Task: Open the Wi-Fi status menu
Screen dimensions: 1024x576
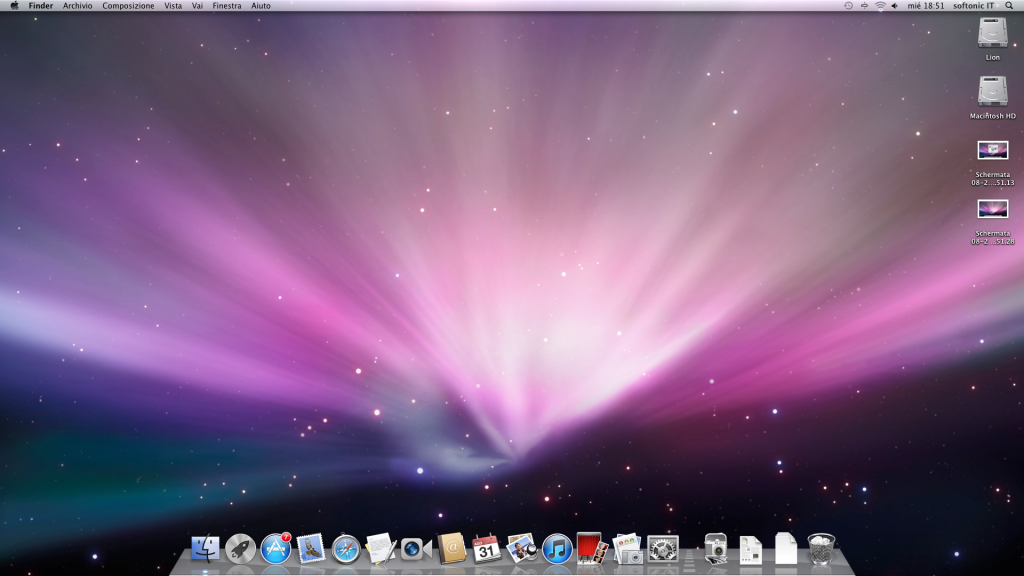Action: (x=880, y=6)
